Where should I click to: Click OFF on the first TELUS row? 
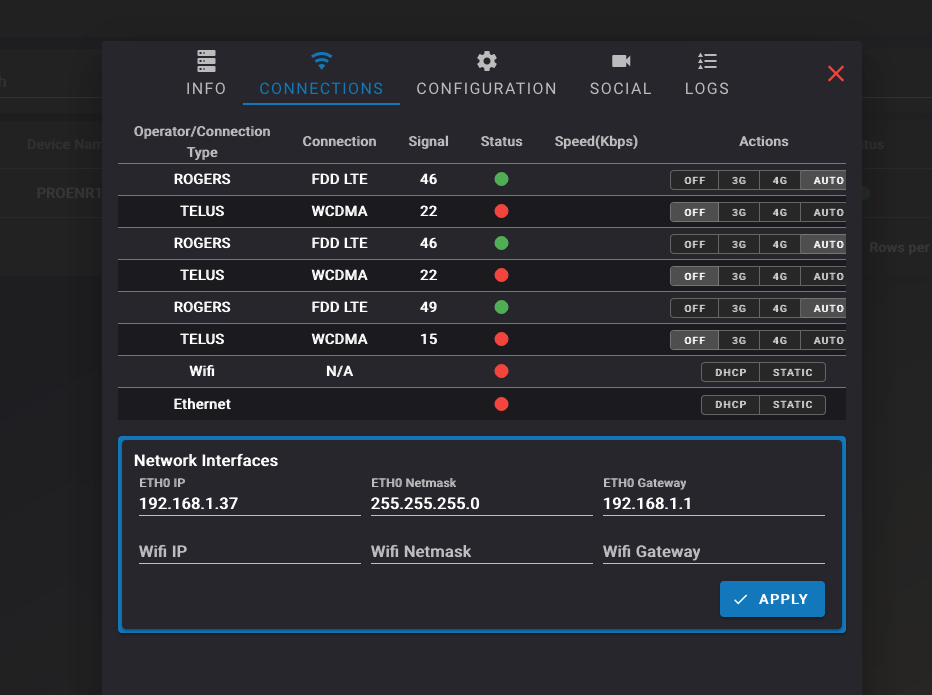(x=694, y=212)
